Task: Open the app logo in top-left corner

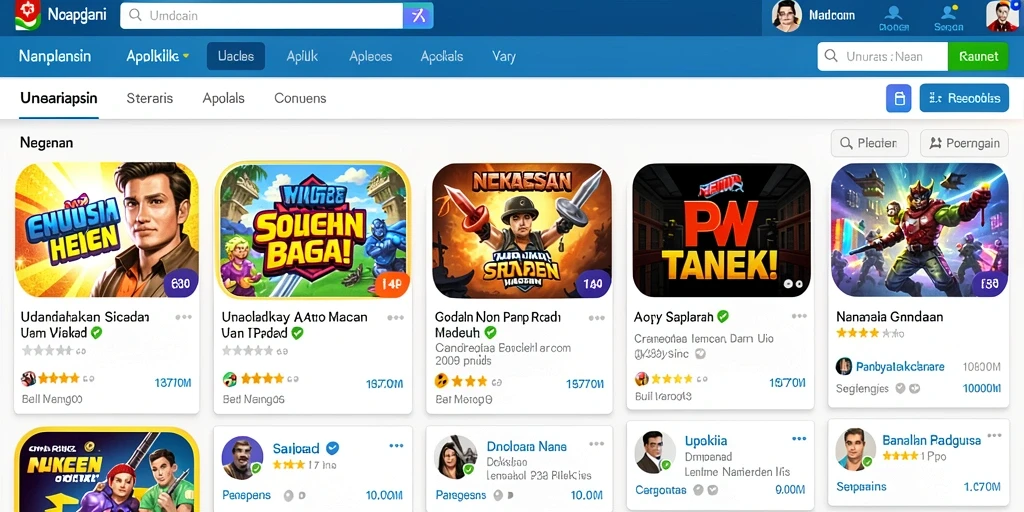Action: coord(27,15)
